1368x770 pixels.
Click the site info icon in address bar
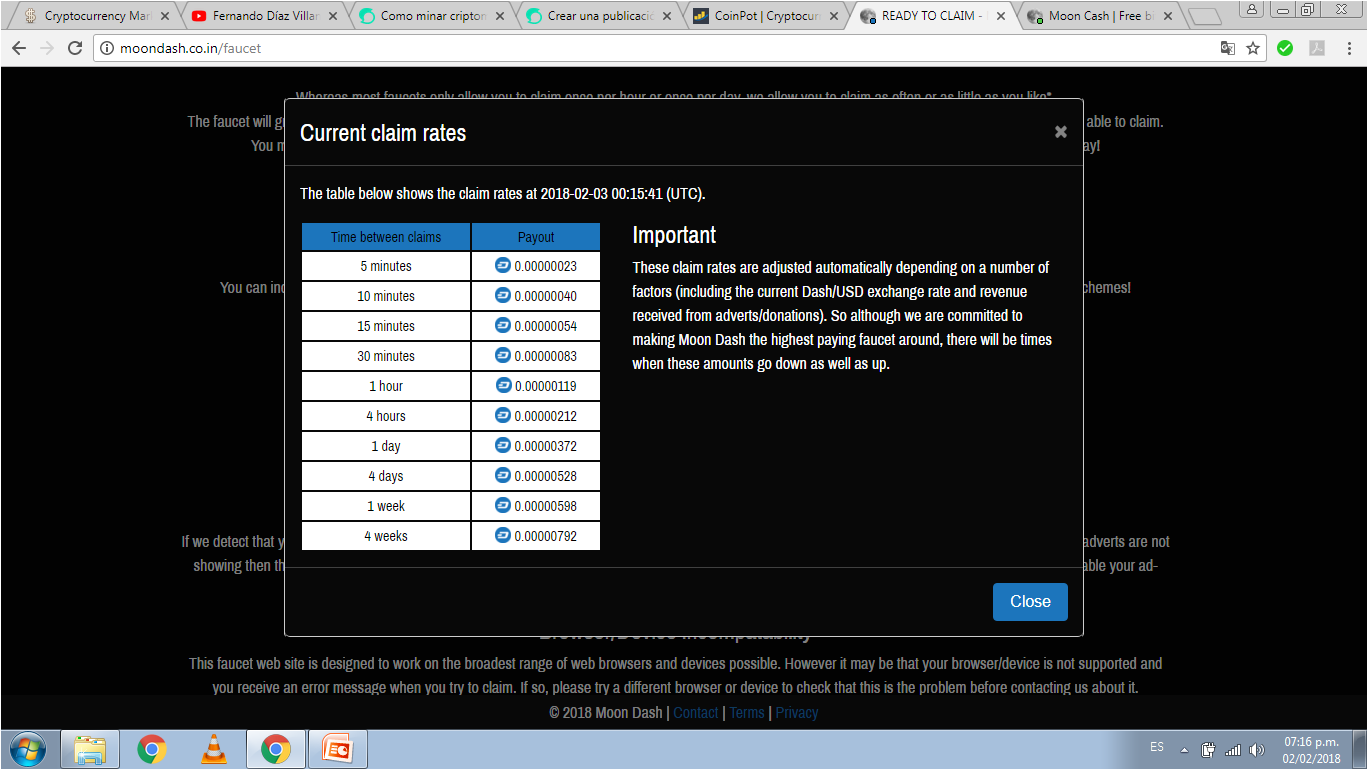(x=108, y=48)
